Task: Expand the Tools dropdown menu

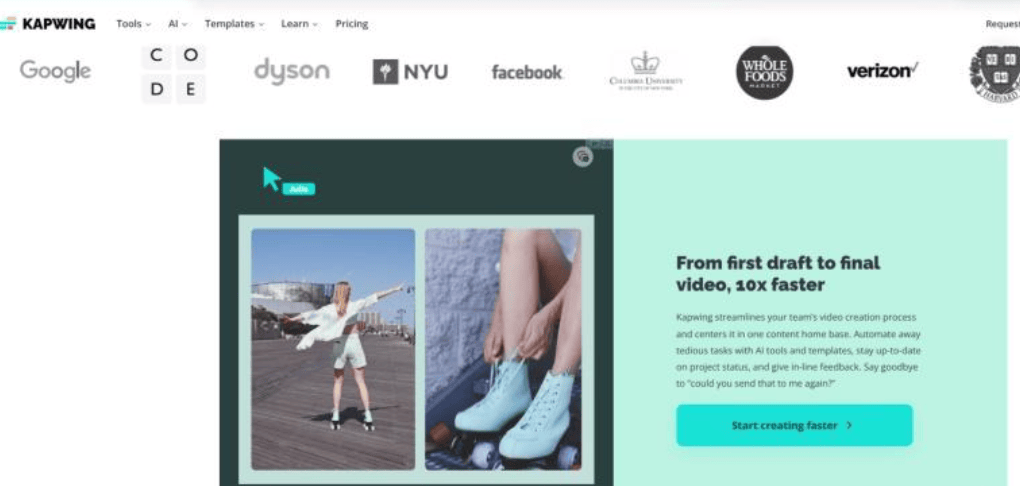Action: 133,24
